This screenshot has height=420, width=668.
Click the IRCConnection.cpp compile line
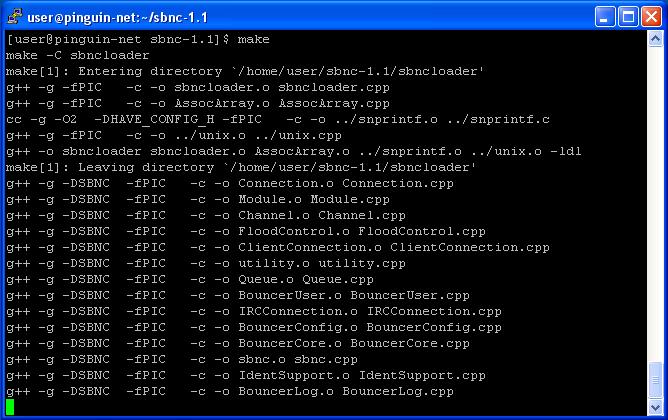click(254, 311)
